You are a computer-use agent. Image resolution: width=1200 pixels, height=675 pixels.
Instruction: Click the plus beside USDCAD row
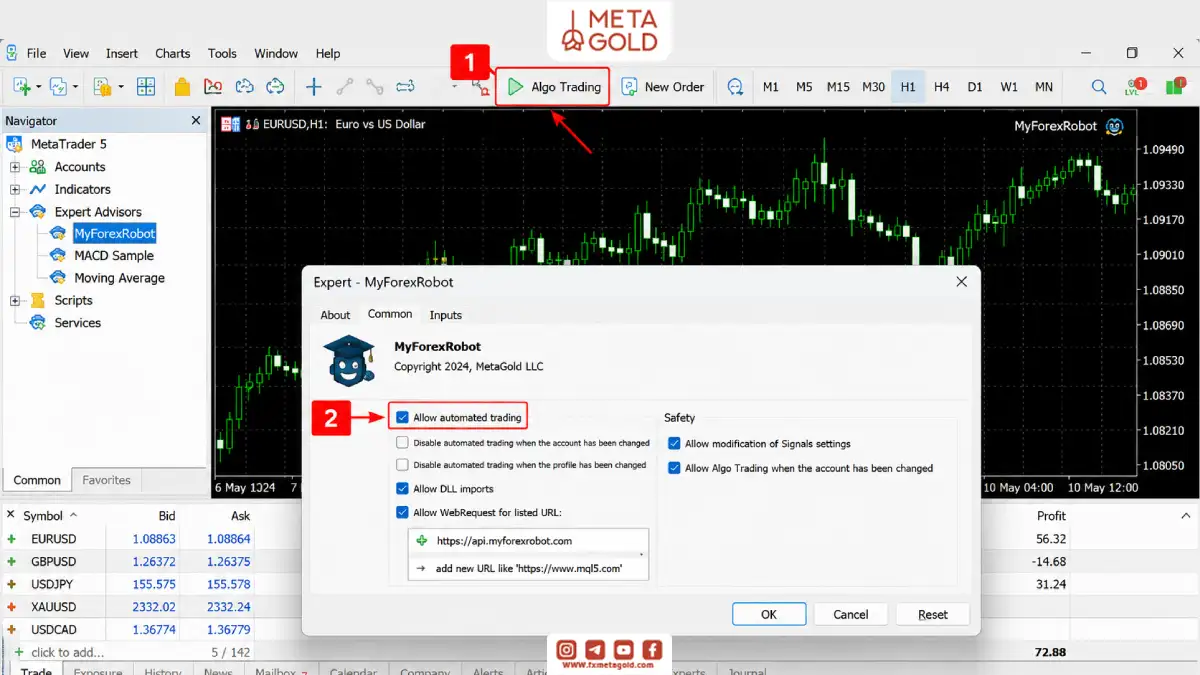tap(12, 630)
